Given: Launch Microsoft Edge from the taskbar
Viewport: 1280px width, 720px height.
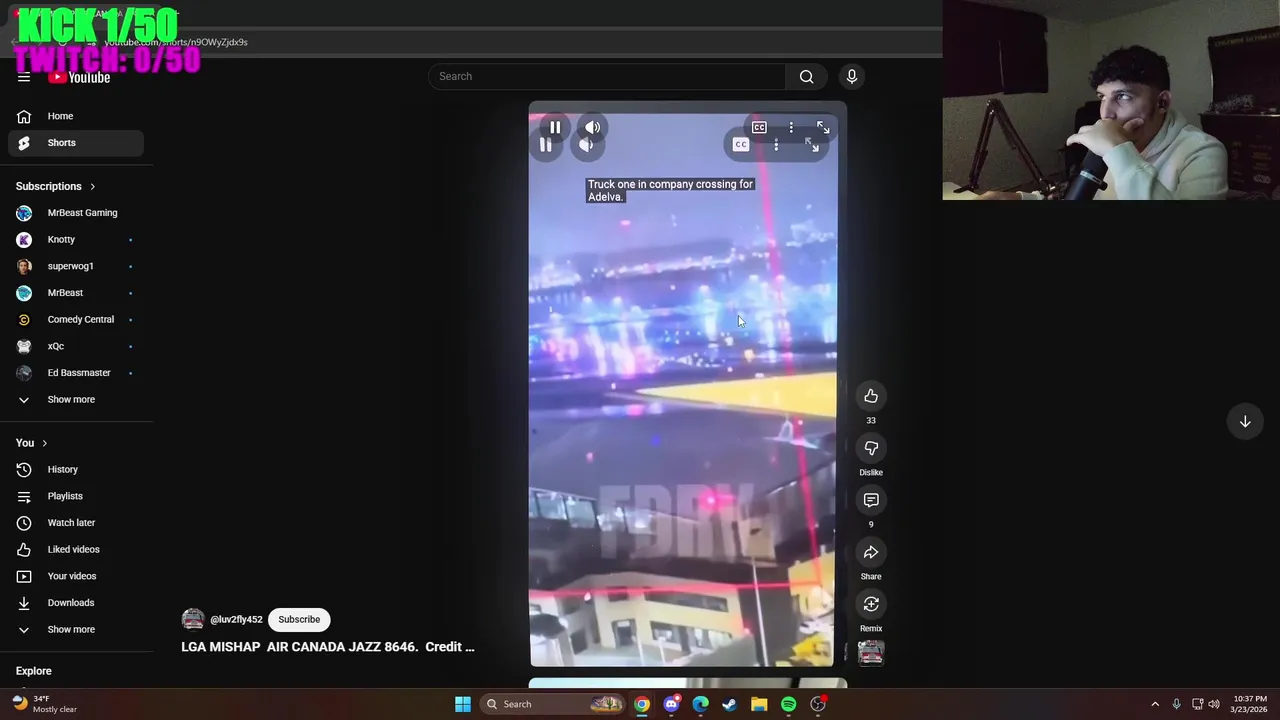Looking at the screenshot, I should click(x=701, y=704).
